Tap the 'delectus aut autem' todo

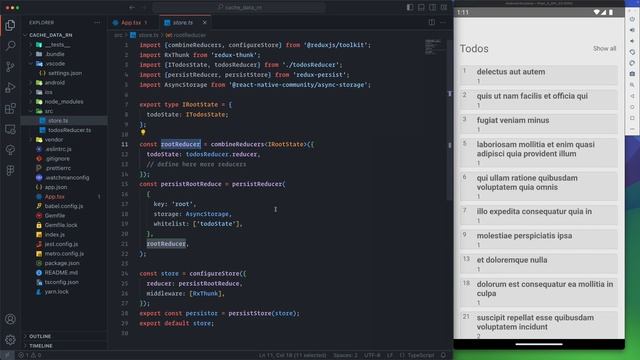point(539,75)
